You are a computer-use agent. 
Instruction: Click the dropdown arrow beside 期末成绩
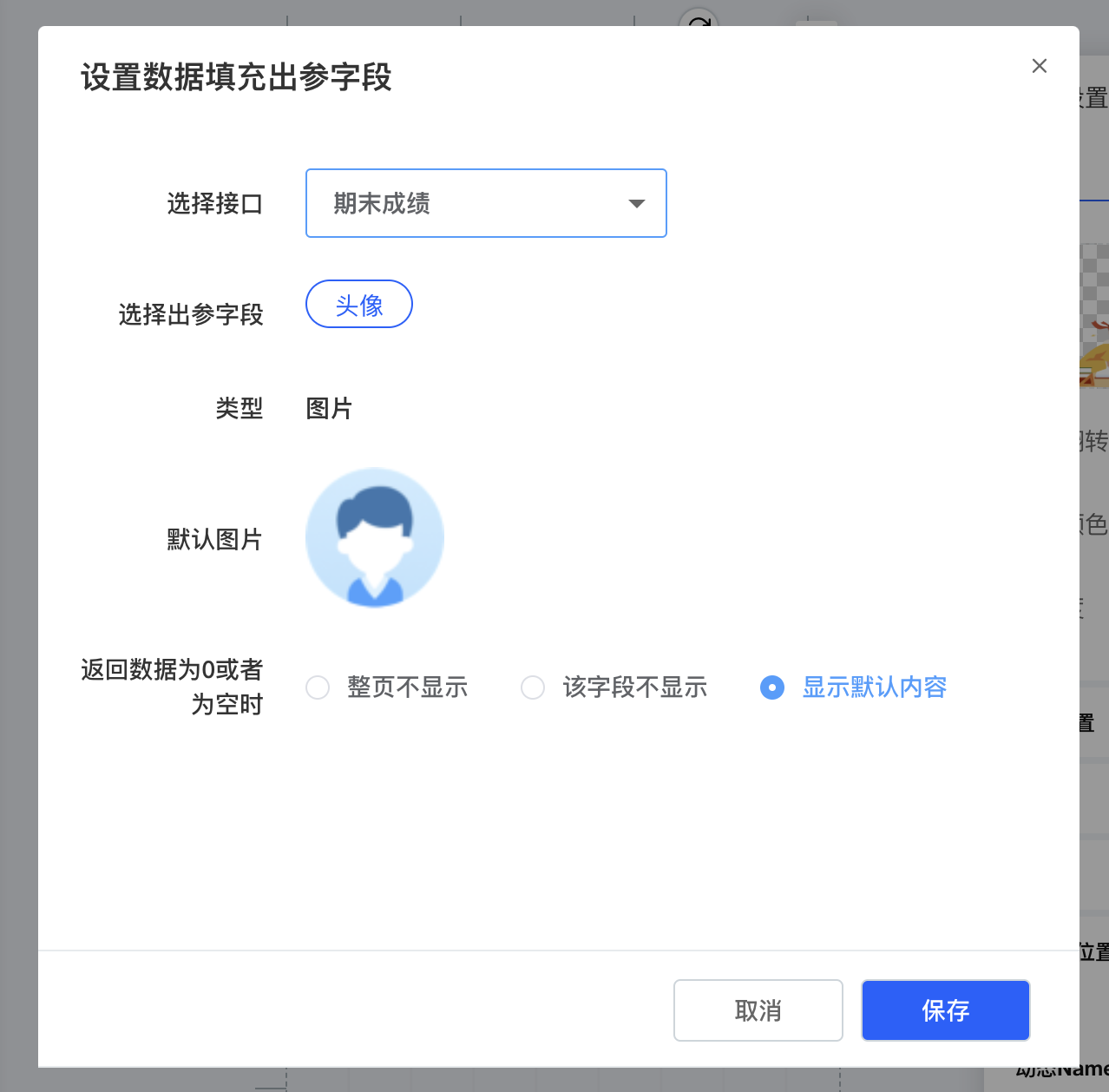coord(637,204)
